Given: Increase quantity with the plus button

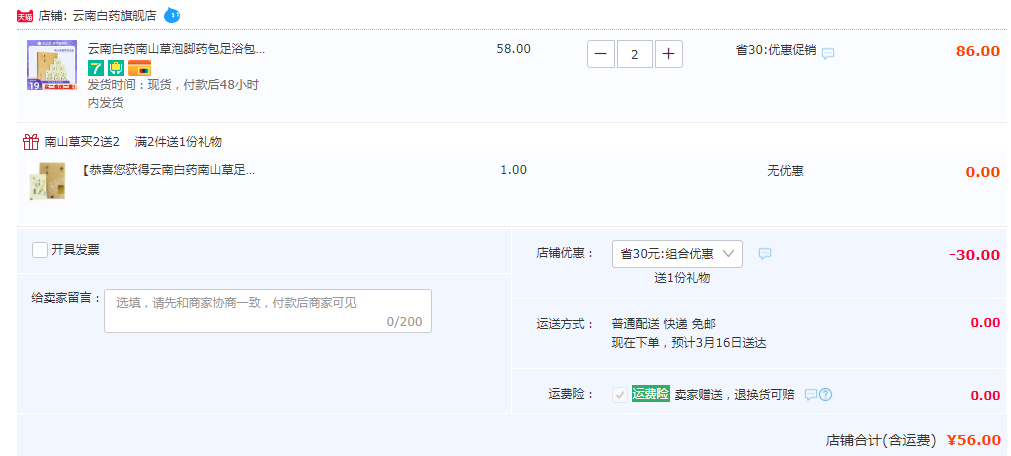Looking at the screenshot, I should (669, 54).
